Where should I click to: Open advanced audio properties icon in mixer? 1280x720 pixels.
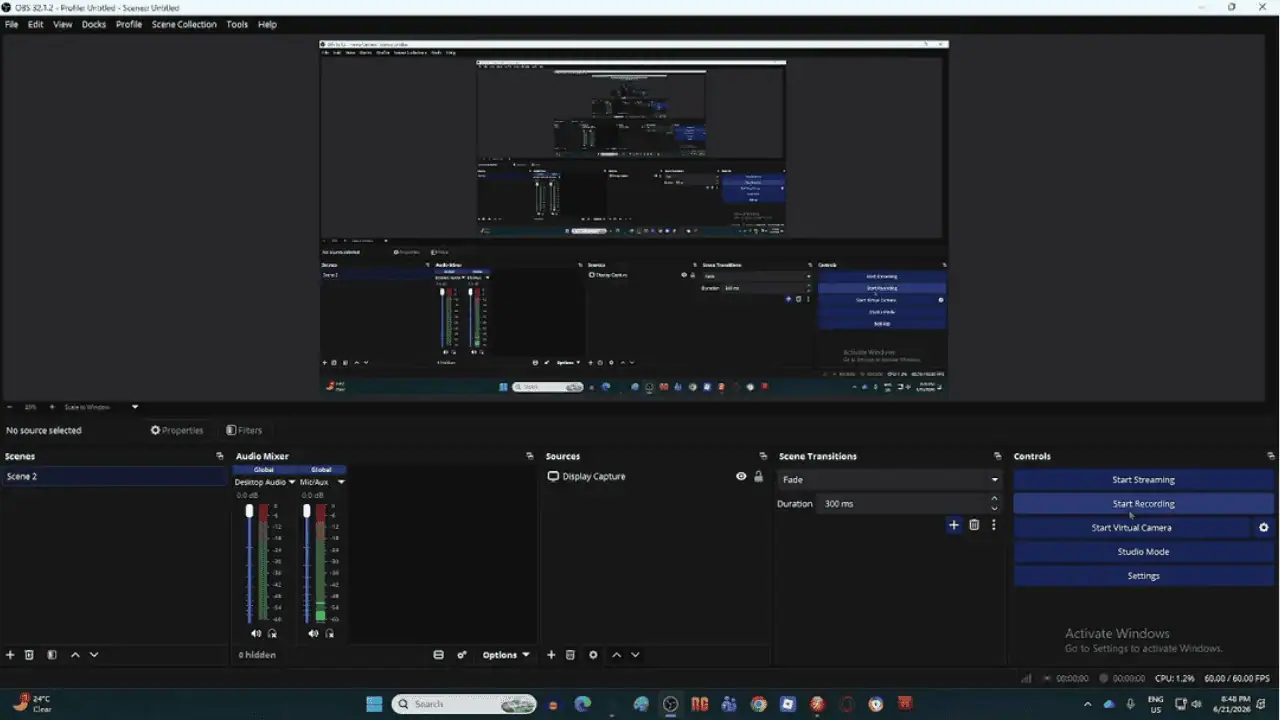(x=462, y=655)
